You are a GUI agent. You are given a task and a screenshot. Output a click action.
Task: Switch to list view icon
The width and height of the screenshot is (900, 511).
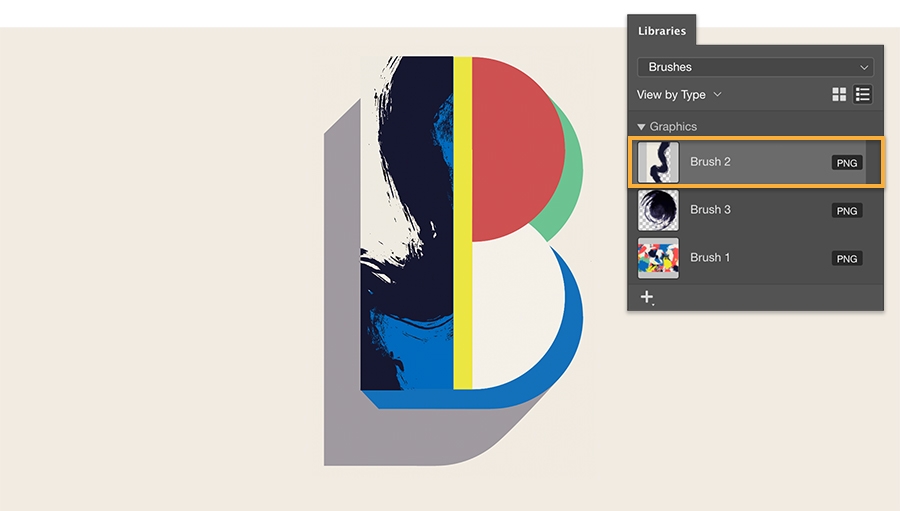click(x=863, y=95)
